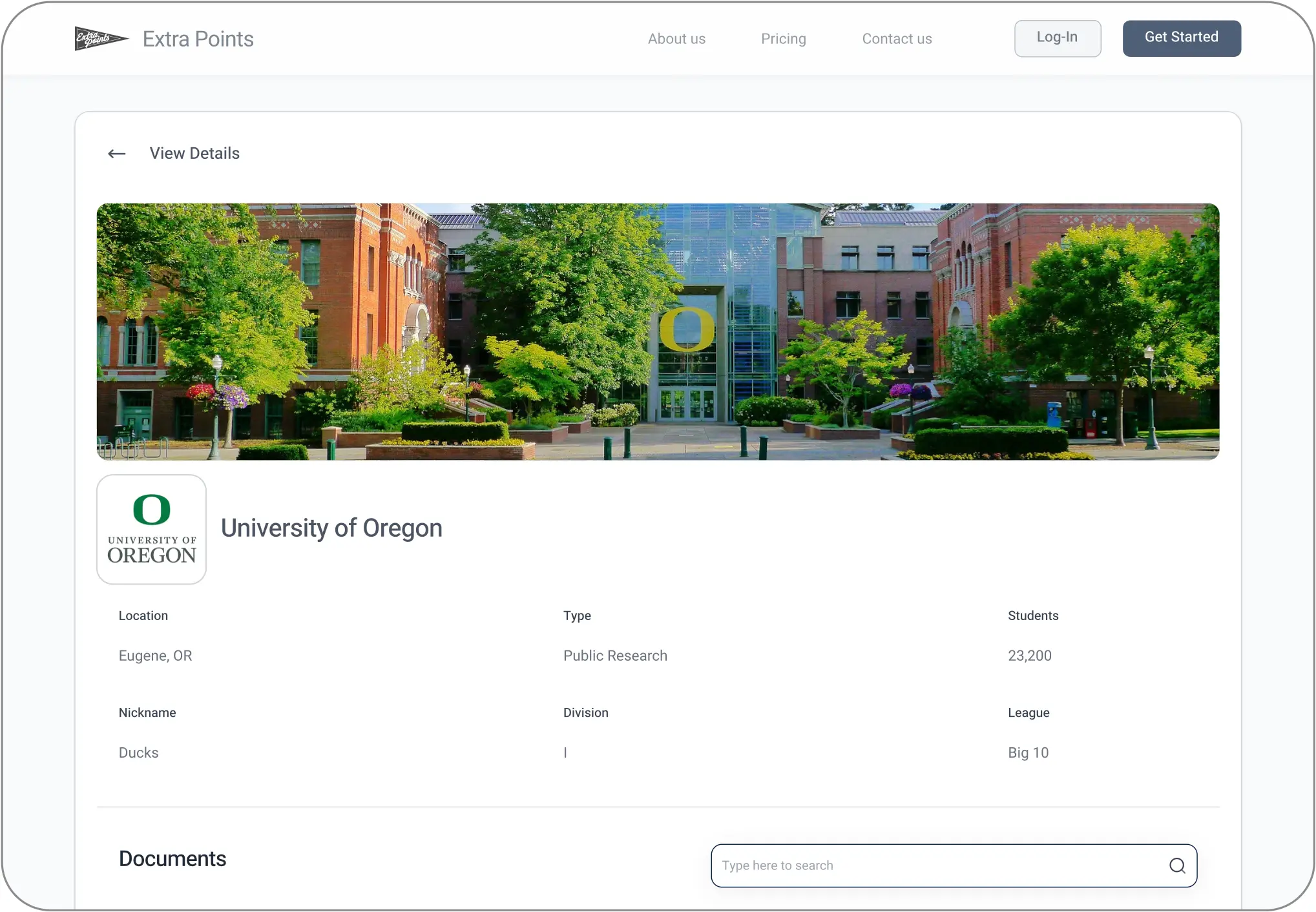Click the Get Started button
1316x912 pixels.
[x=1182, y=38]
